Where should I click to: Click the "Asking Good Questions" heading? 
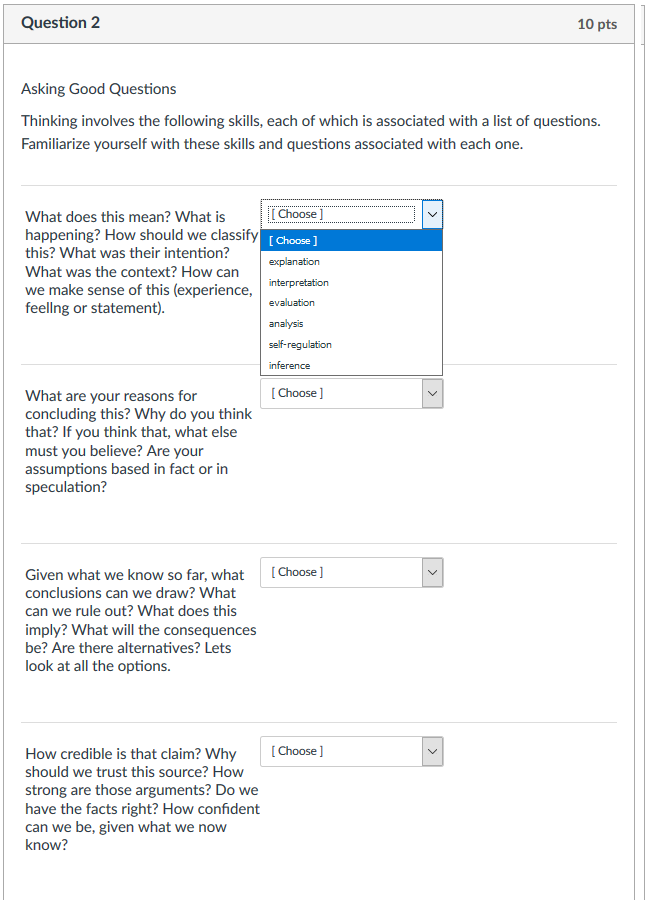pos(99,89)
